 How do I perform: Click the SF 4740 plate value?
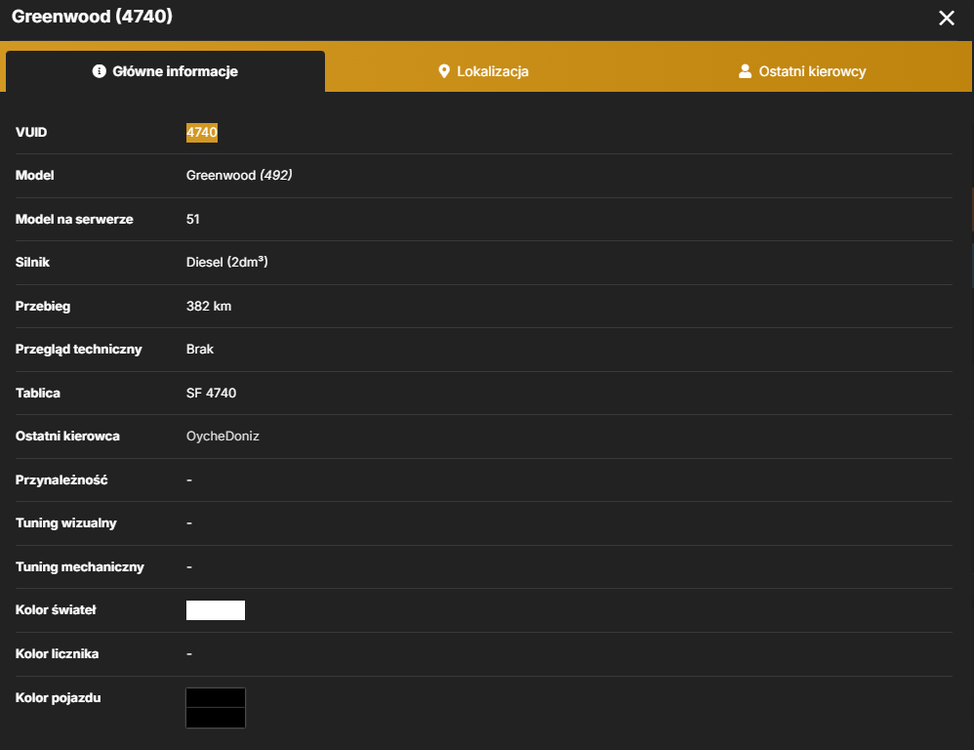point(211,393)
